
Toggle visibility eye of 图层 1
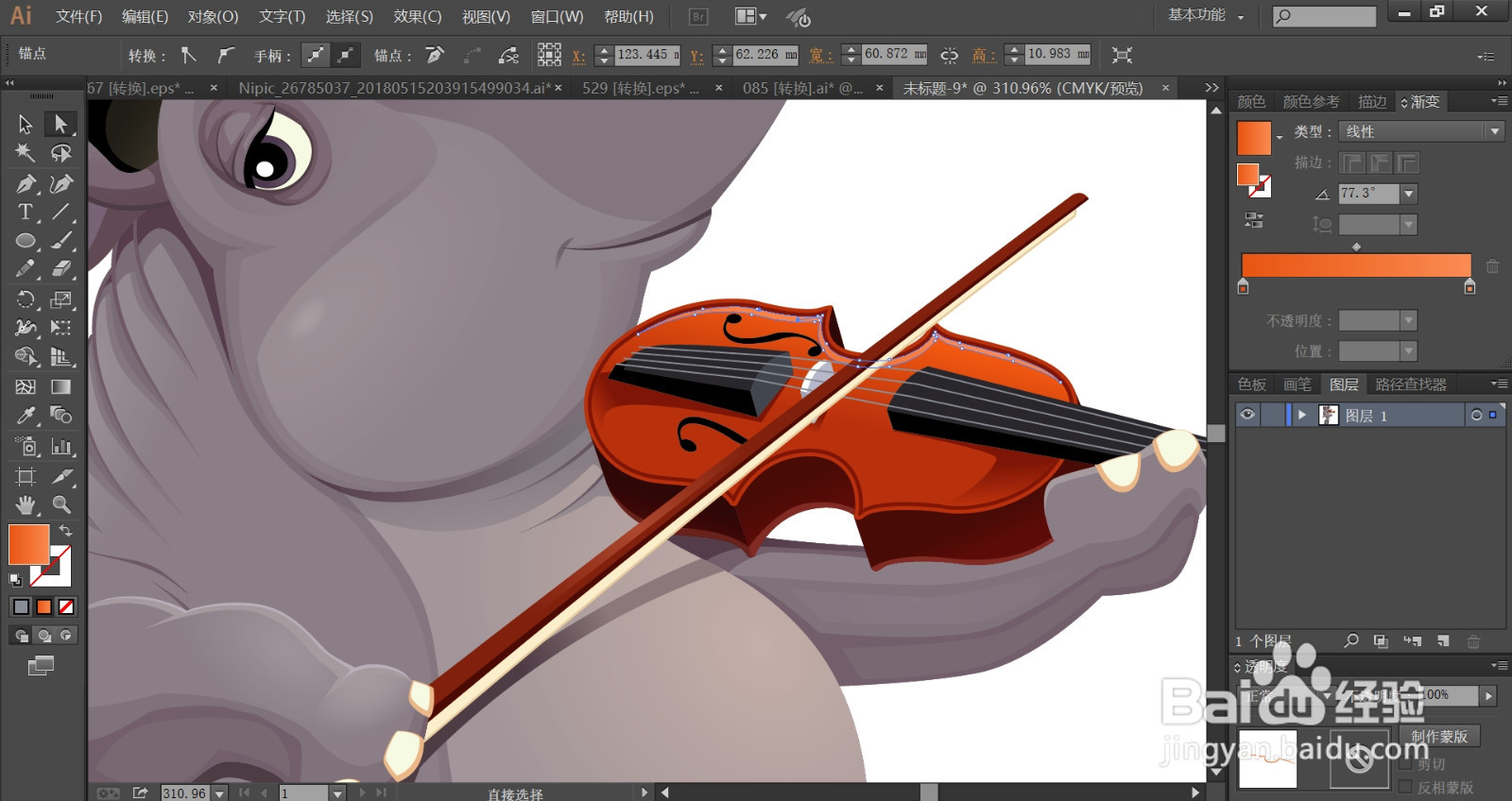(1247, 415)
